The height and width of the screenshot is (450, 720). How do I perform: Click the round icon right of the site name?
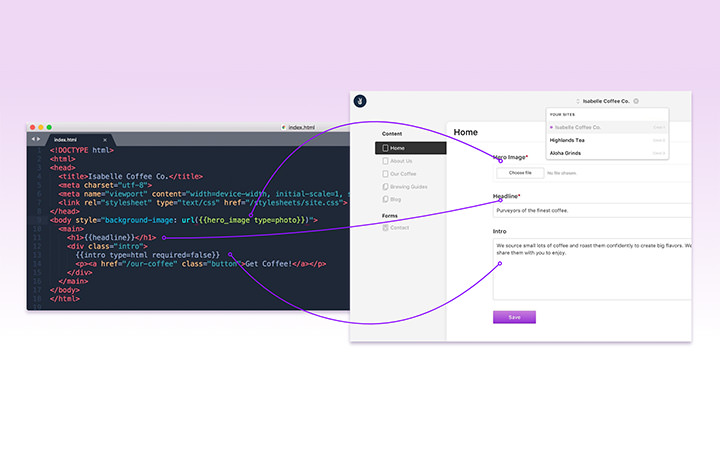636,101
